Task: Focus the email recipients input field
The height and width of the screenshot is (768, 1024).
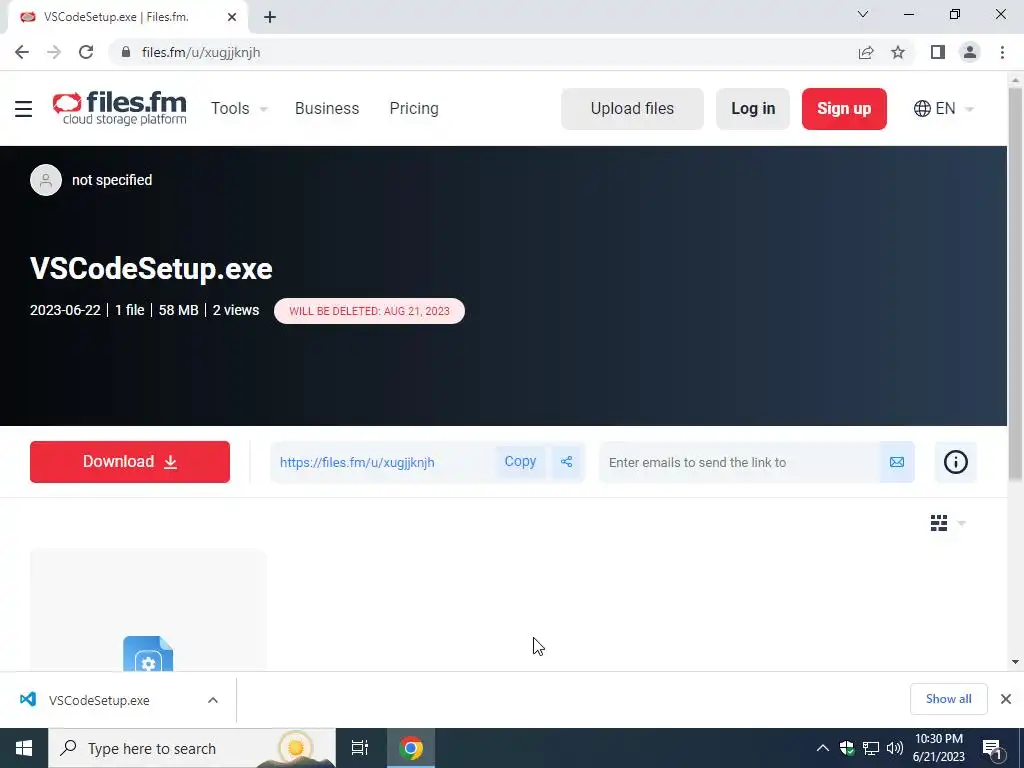Action: 739,462
